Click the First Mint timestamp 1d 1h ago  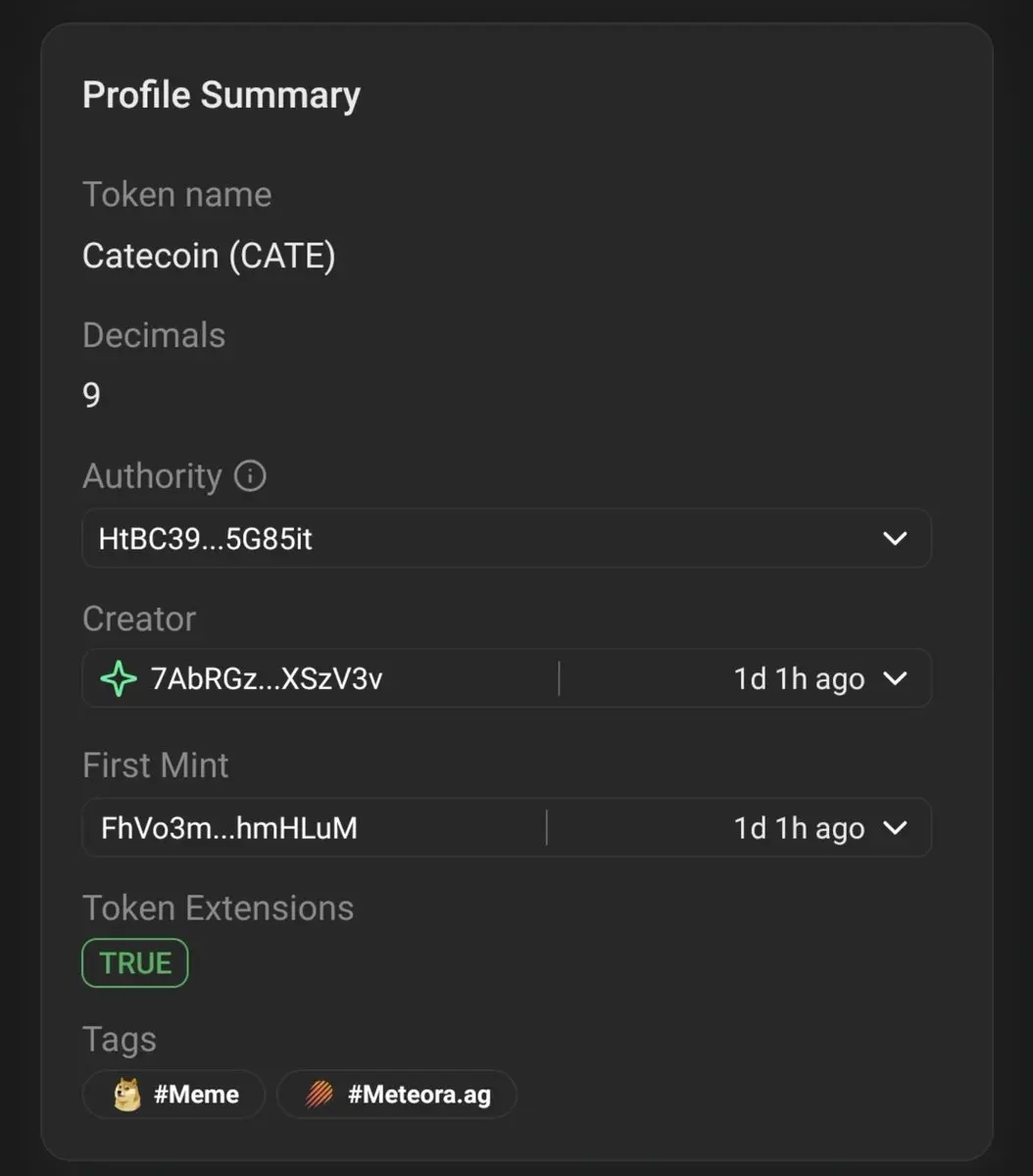pyautogui.click(x=799, y=829)
